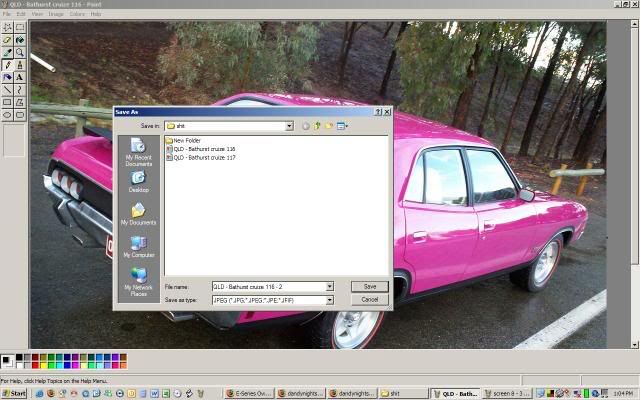Viewport: 640px width, 400px height.
Task: Switch to the E-Series Ov... taskbar window
Action: point(249,393)
